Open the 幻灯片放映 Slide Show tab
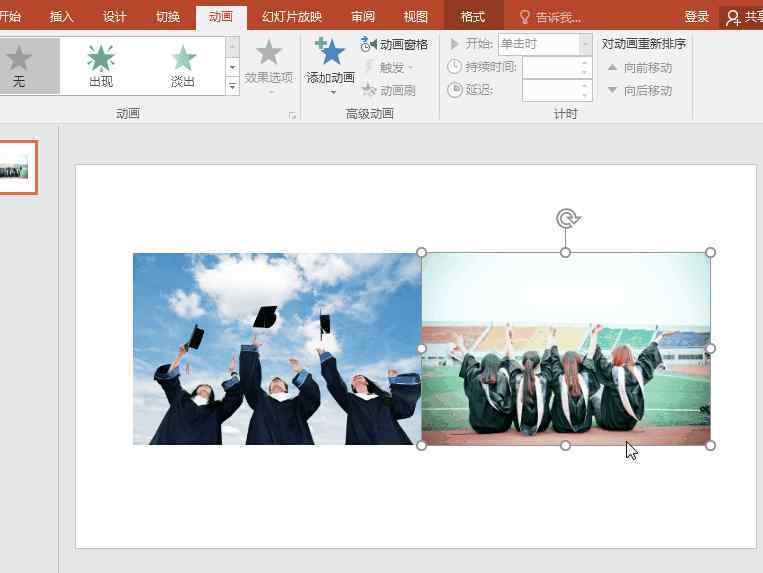 click(292, 17)
